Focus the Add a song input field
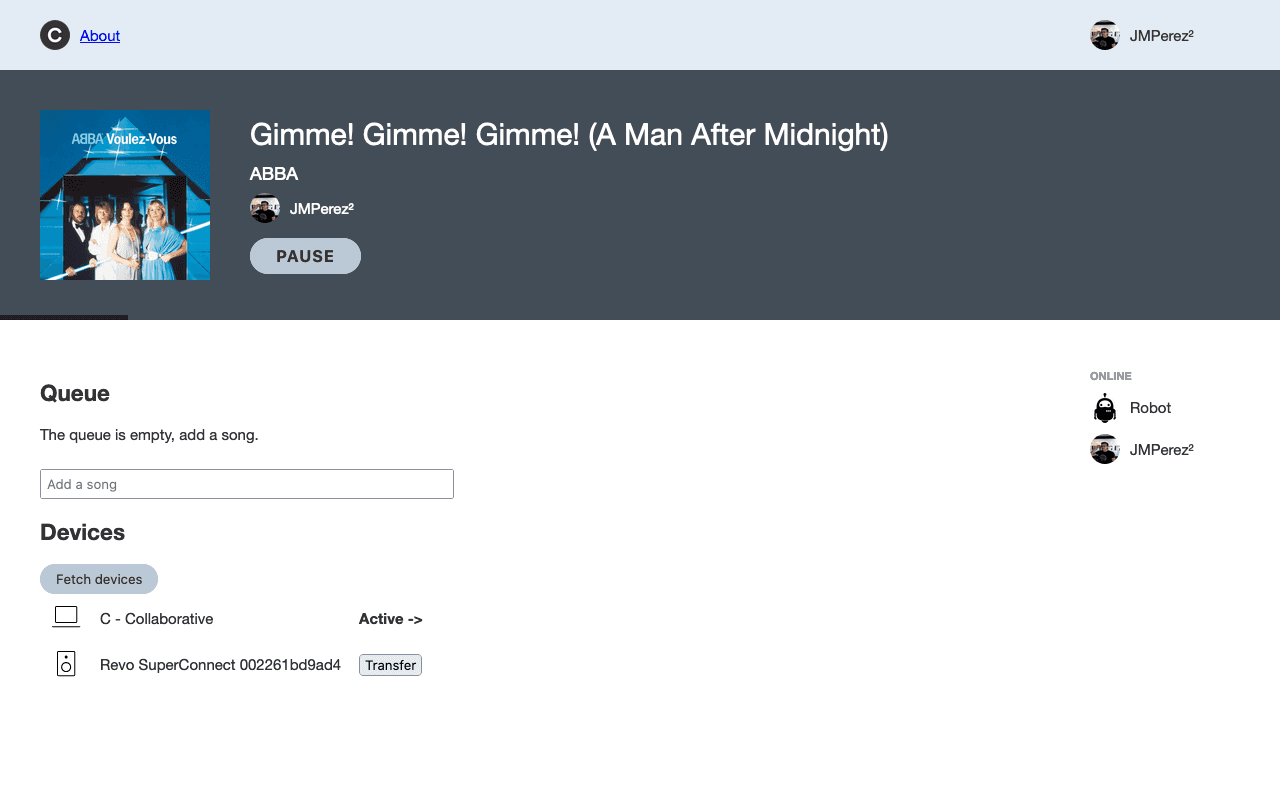1280x800 pixels. coord(247,484)
